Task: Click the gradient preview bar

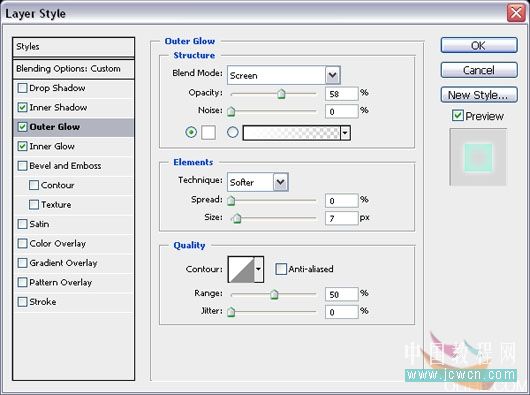Action: point(291,133)
